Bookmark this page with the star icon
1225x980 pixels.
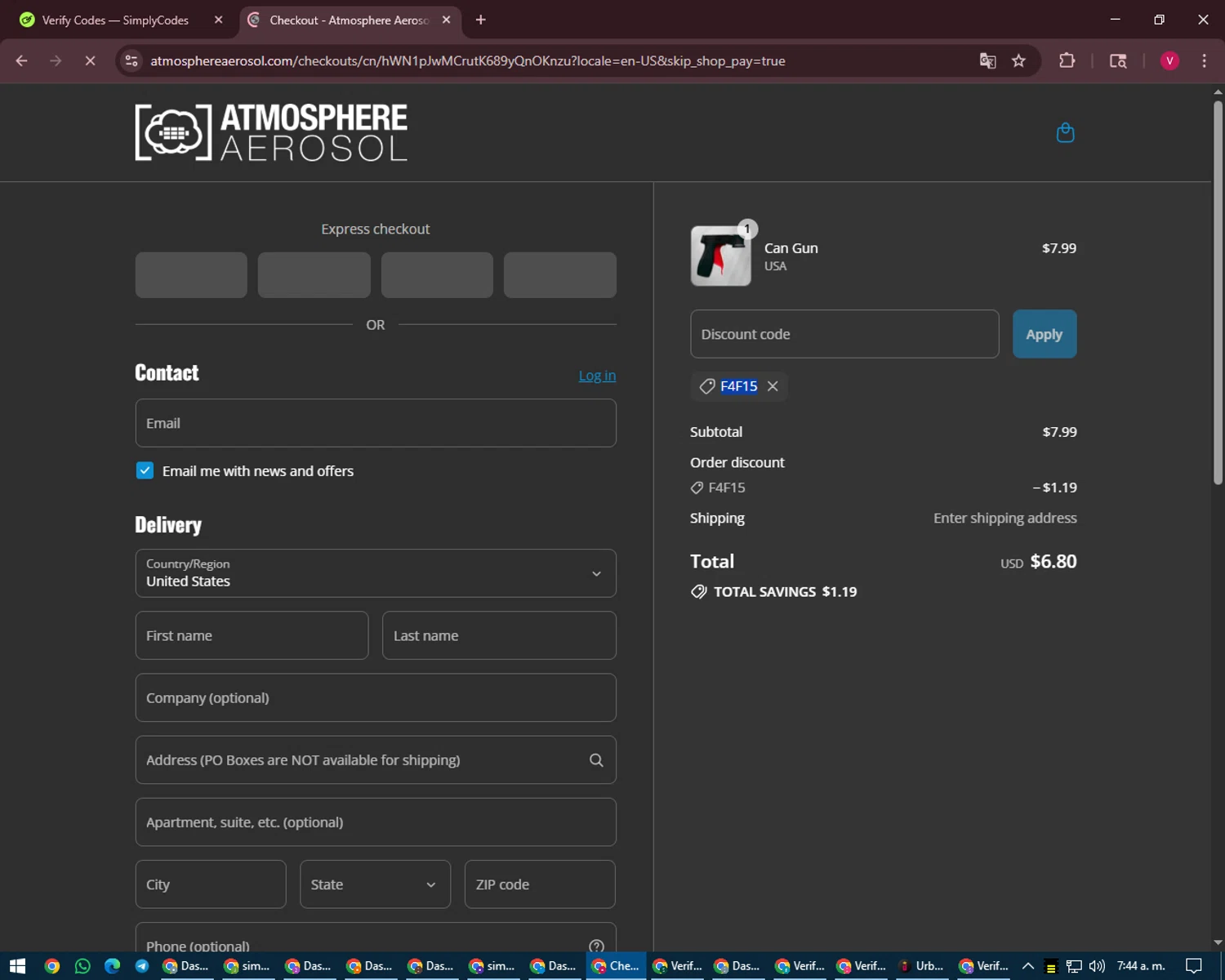1018,60
